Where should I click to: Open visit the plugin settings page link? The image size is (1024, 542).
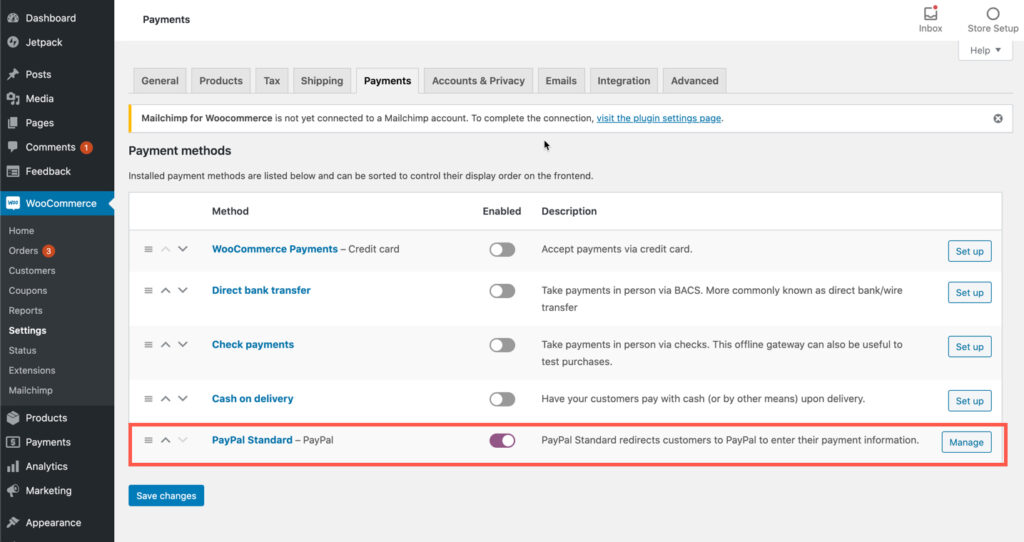659,118
